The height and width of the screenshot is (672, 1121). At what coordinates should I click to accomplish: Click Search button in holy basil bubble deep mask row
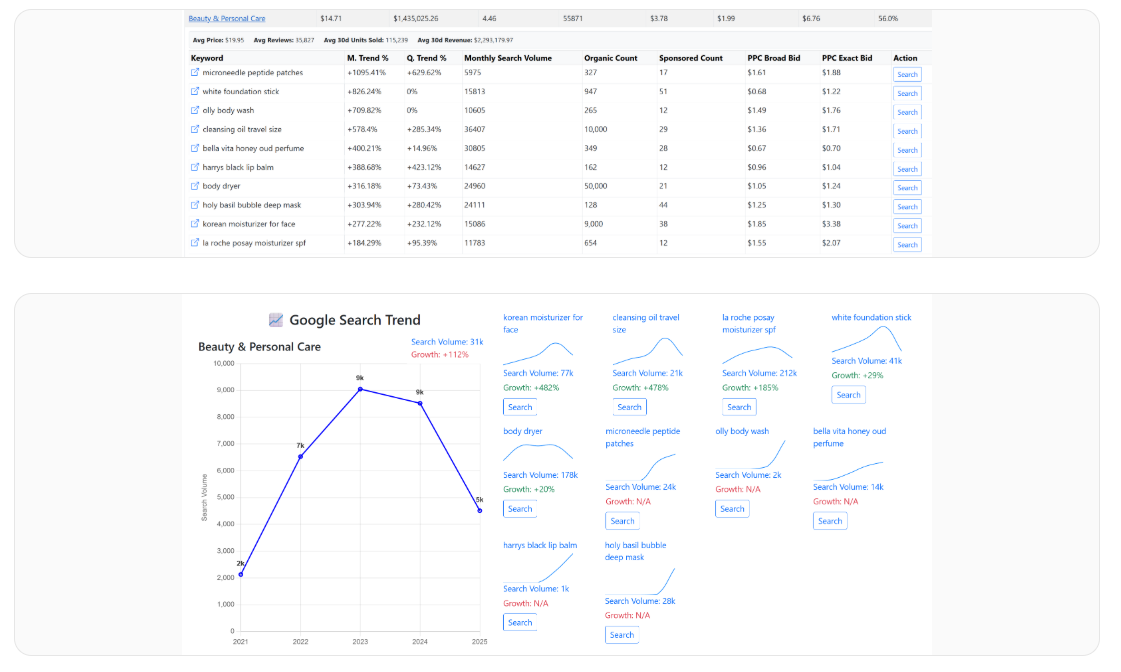point(906,206)
